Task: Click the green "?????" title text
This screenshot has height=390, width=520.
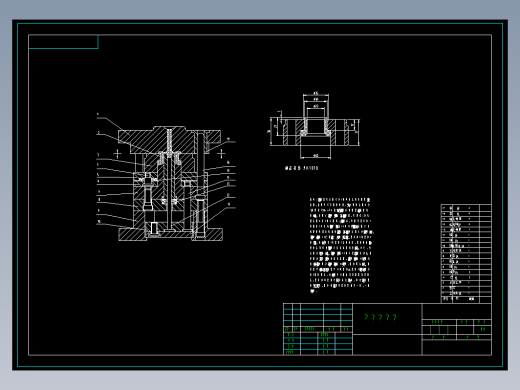Action: (380, 317)
